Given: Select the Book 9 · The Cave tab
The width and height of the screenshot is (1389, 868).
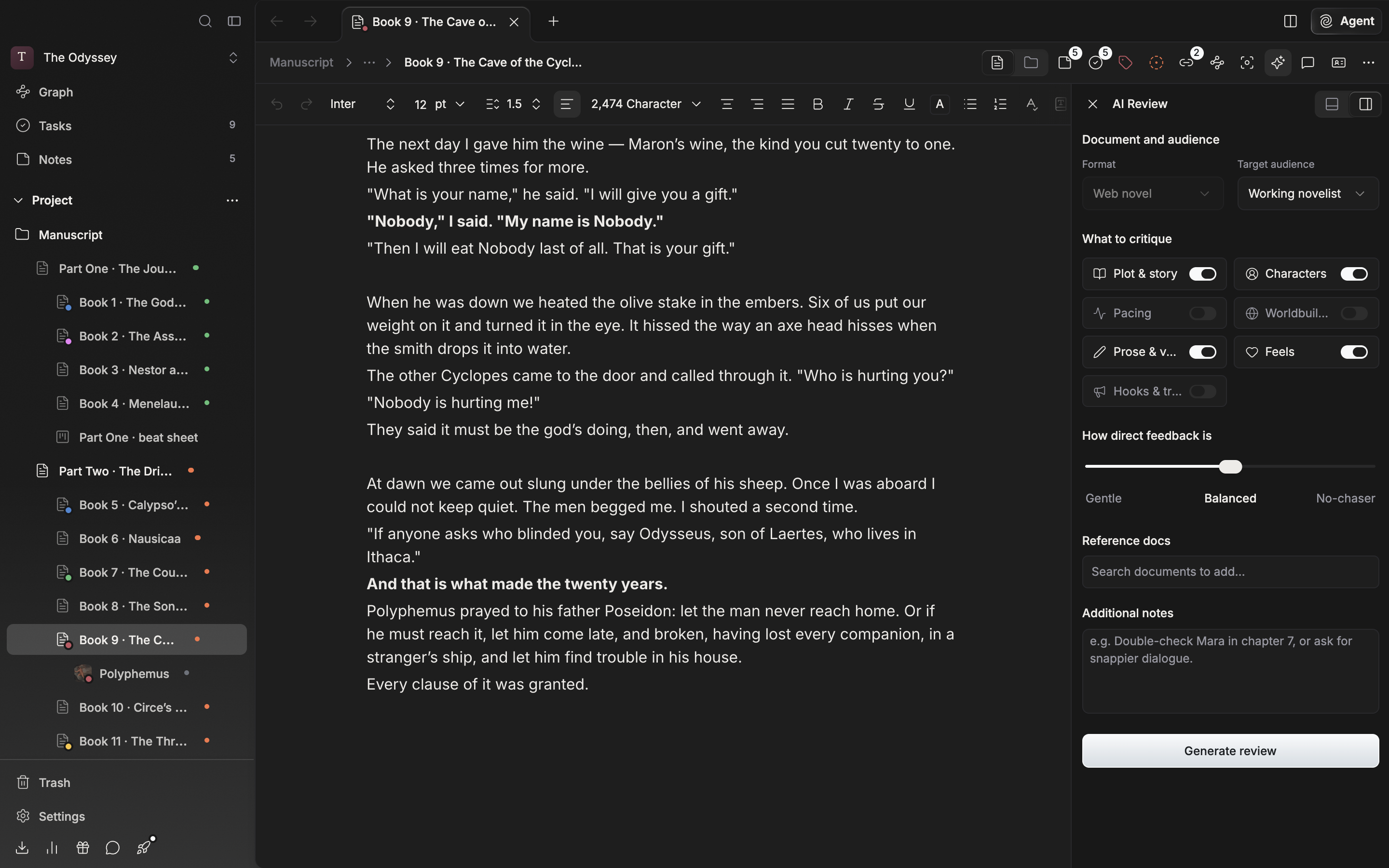Looking at the screenshot, I should [x=435, y=22].
